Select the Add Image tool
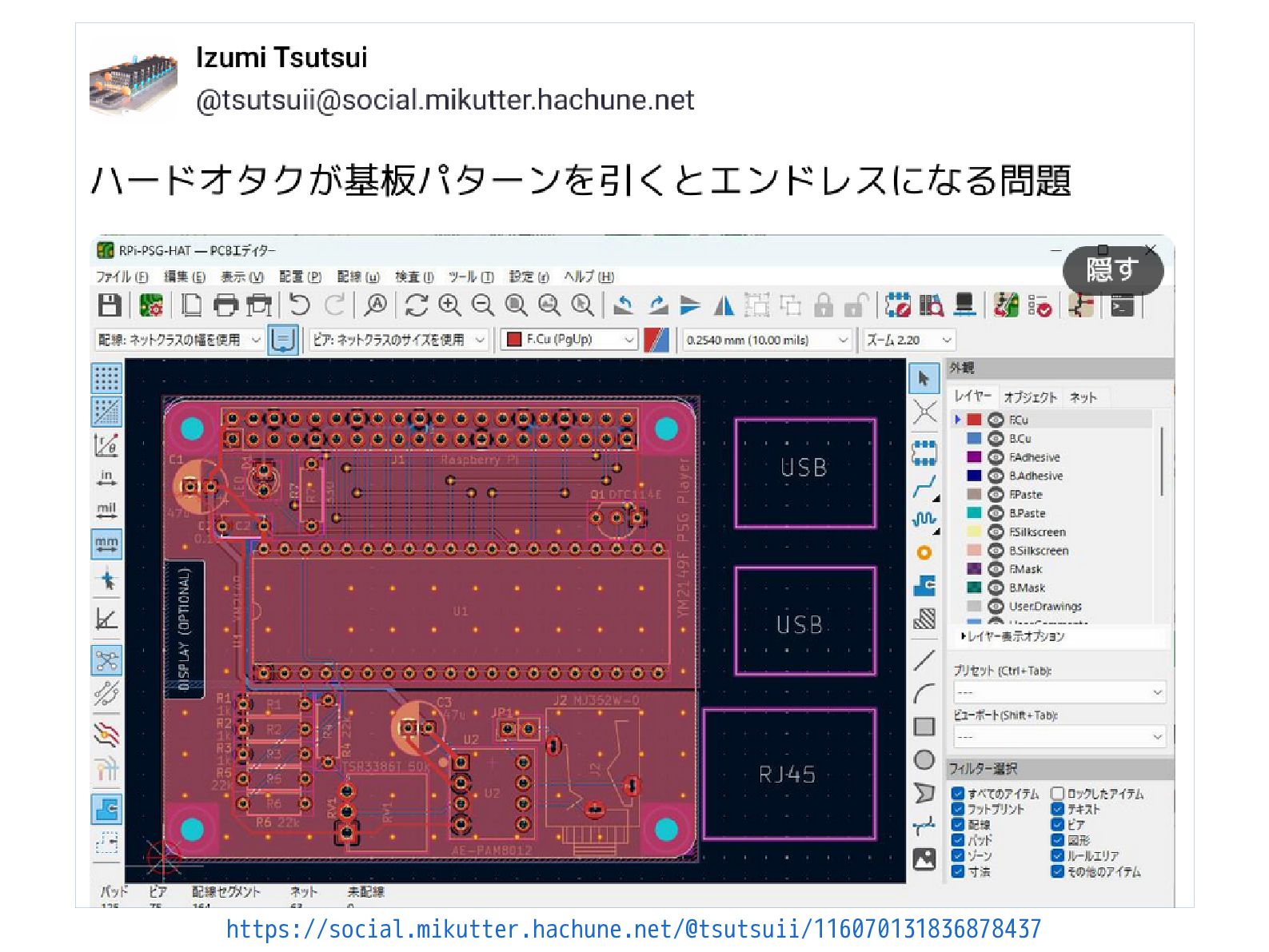Screen dimensions: 1269x952 924,859
